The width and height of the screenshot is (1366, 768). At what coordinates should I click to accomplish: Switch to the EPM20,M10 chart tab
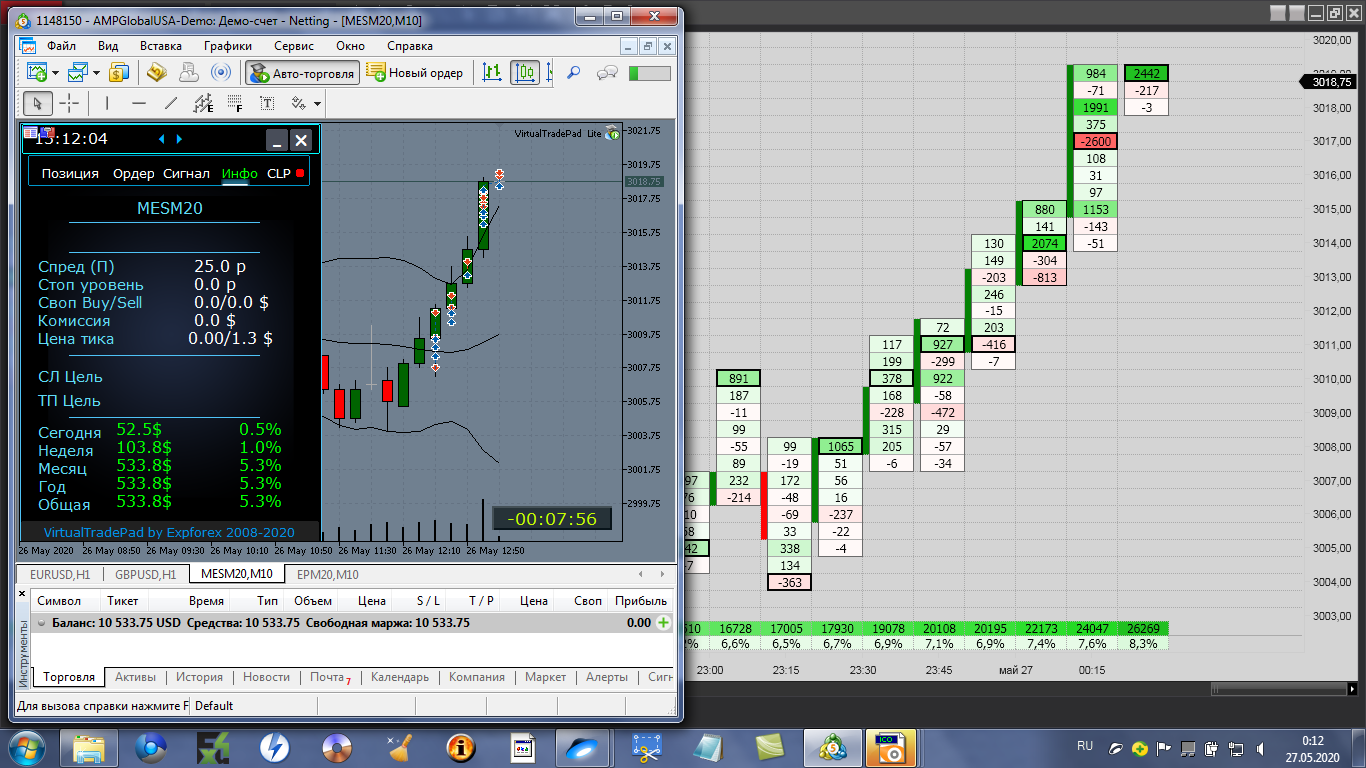[x=327, y=574]
